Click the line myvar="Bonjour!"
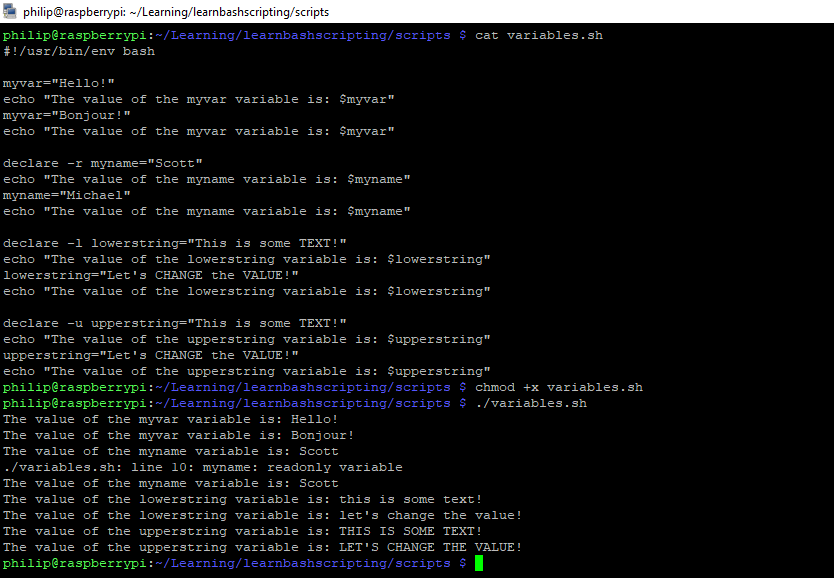This screenshot has width=834, height=578. [x=67, y=115]
